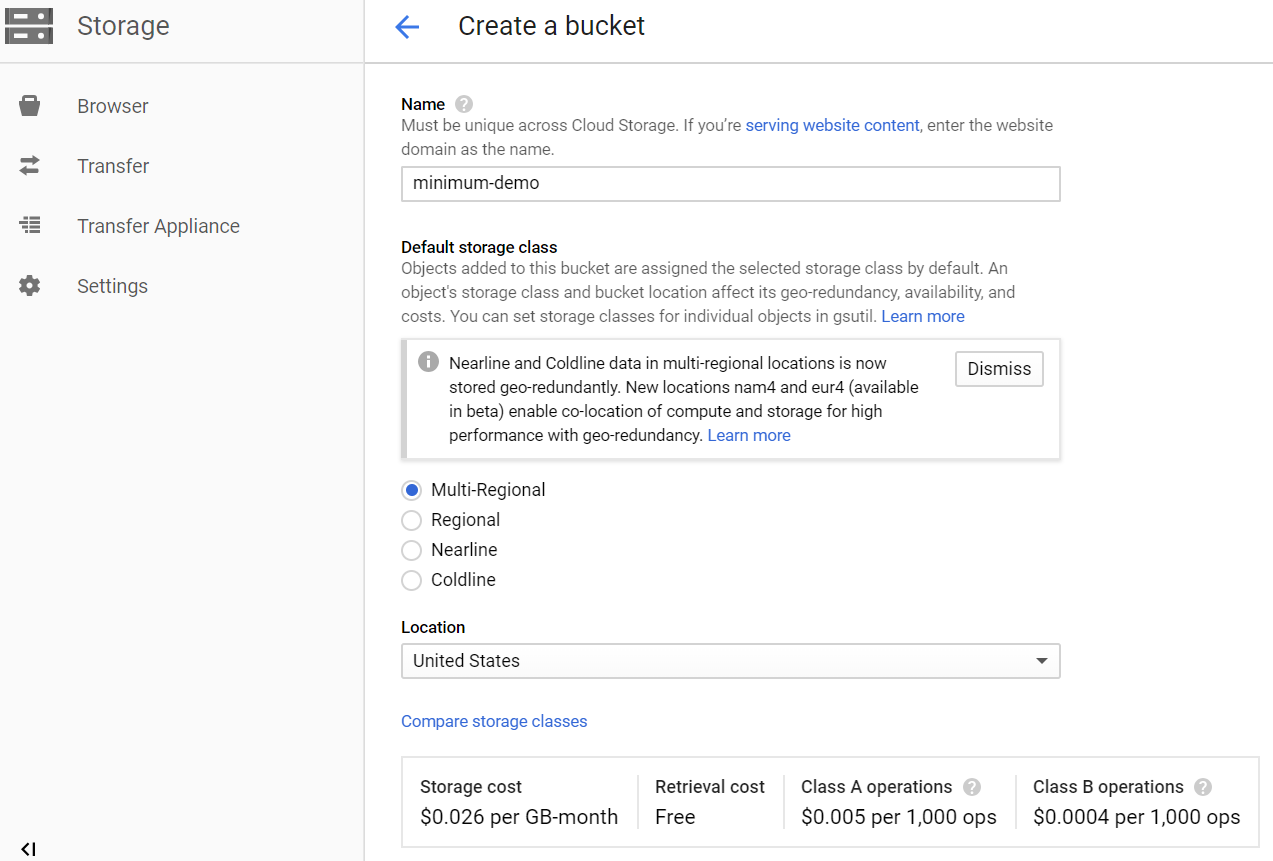This screenshot has width=1273, height=861.
Task: Go back using the blue arrow
Action: 407,27
